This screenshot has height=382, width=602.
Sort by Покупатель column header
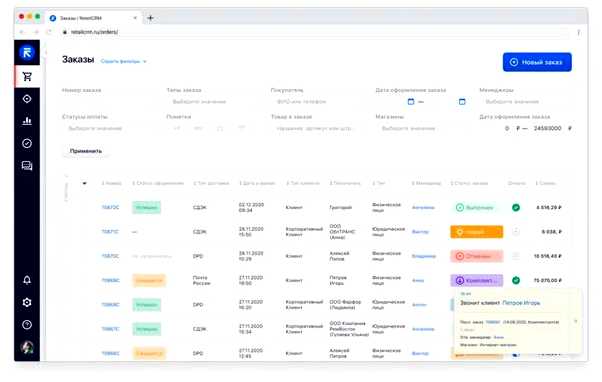coord(344,184)
